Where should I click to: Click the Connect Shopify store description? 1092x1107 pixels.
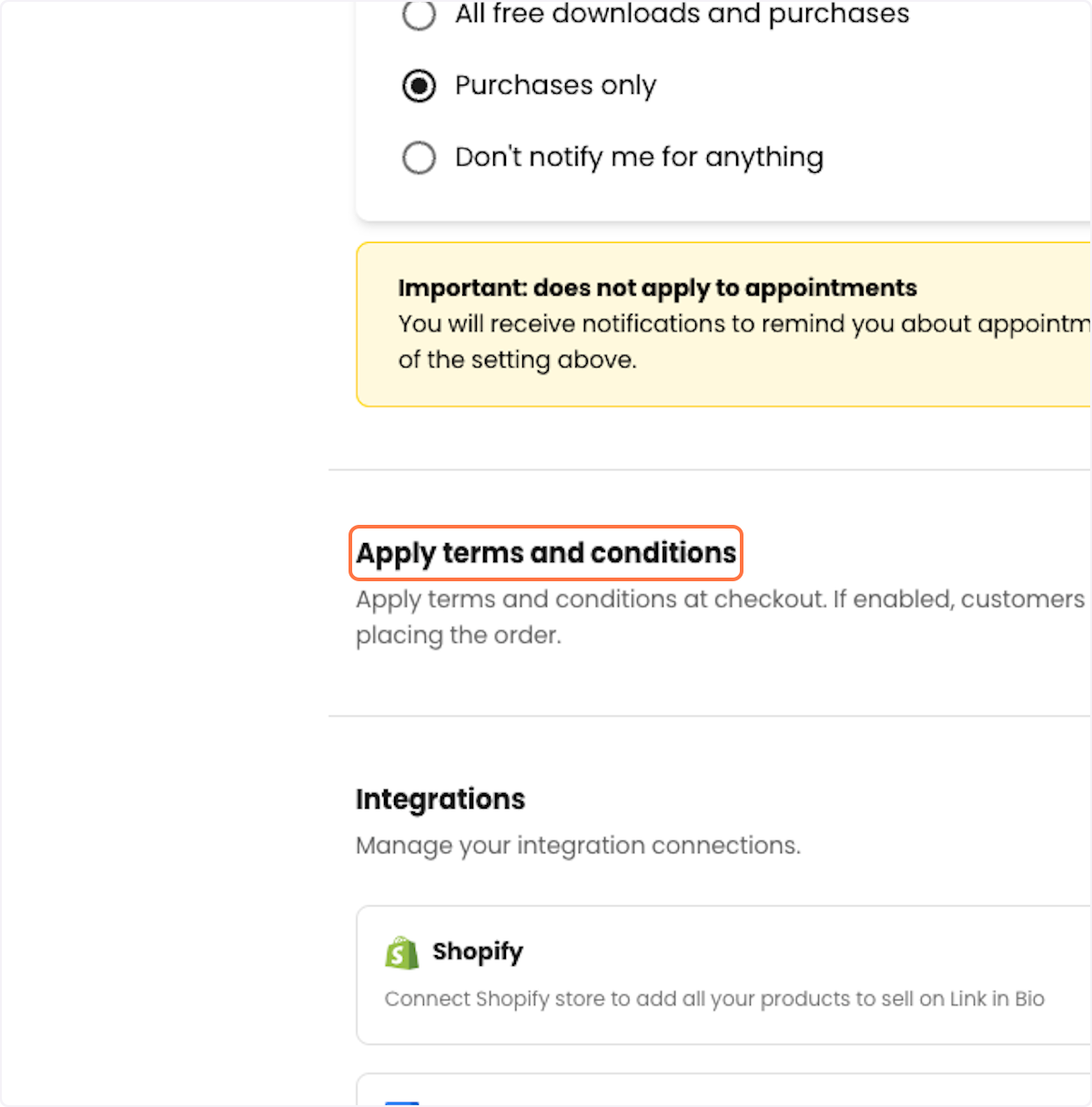[714, 999]
